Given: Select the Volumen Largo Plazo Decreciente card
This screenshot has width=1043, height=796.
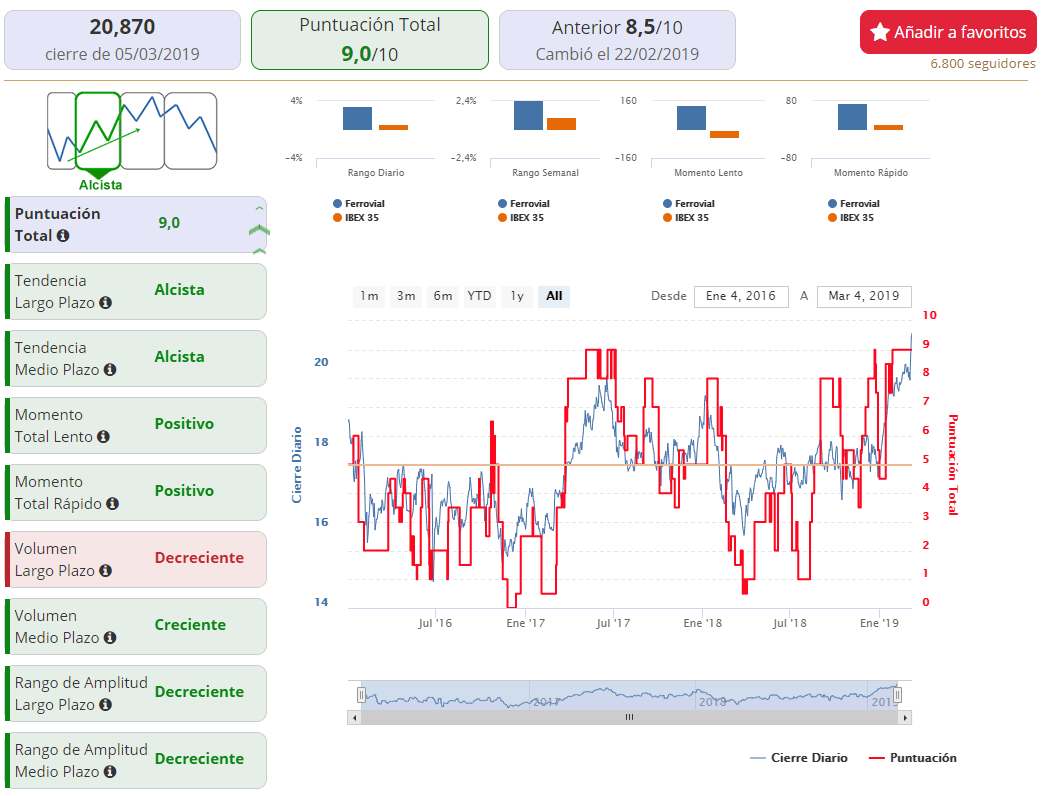Looking at the screenshot, I should click(x=136, y=559).
